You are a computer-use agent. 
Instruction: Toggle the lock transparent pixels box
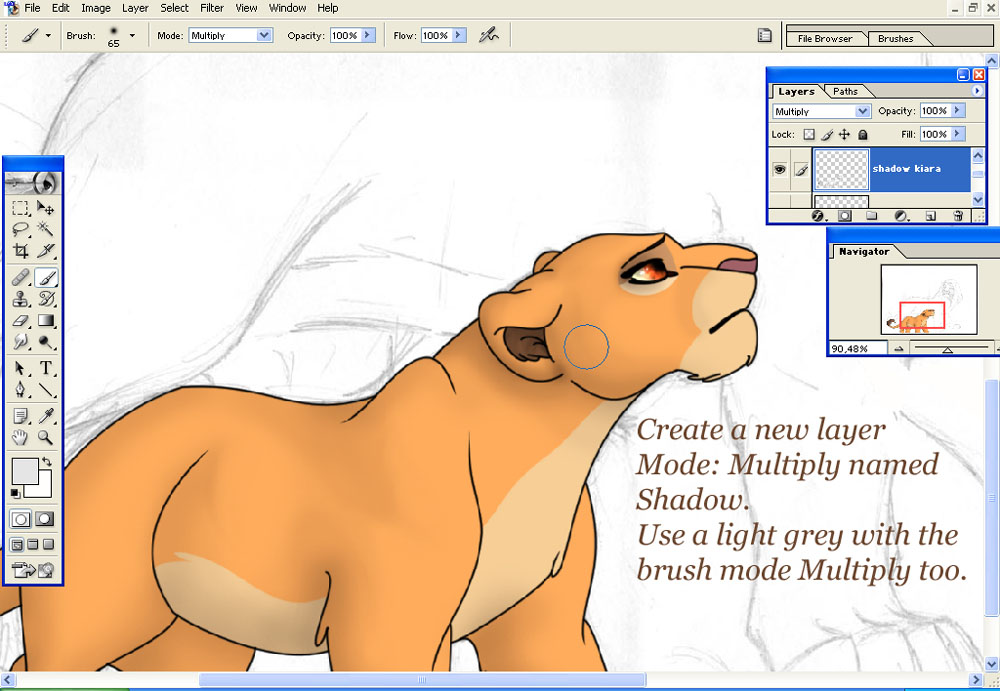(809, 135)
